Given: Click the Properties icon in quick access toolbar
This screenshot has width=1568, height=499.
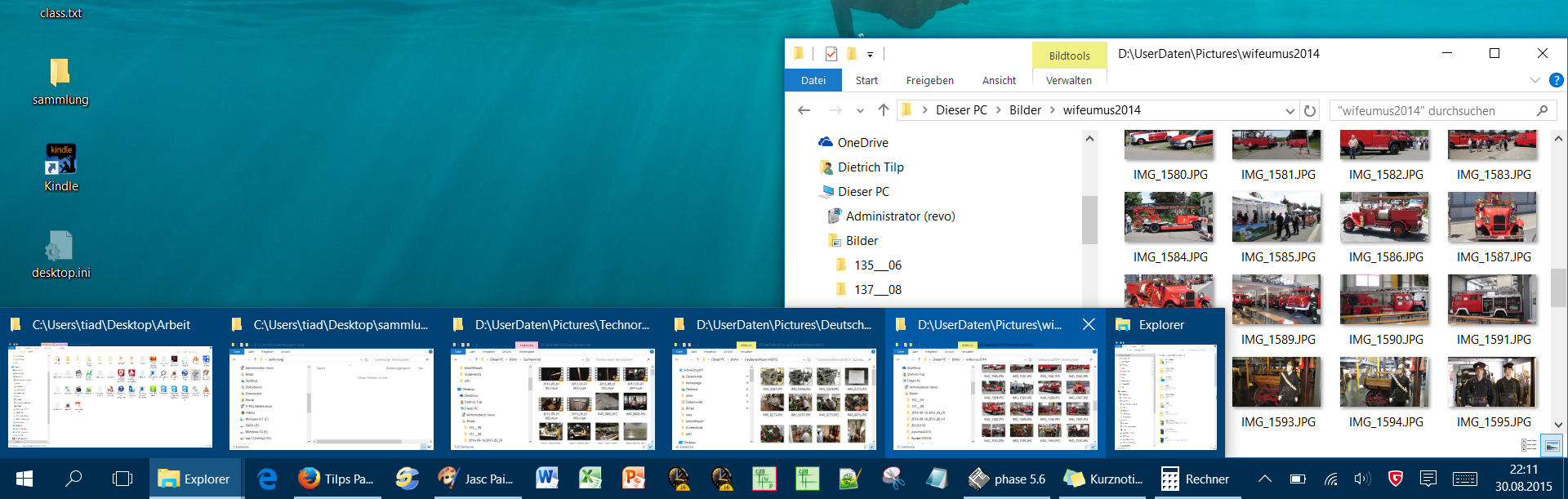Looking at the screenshot, I should coord(831,54).
